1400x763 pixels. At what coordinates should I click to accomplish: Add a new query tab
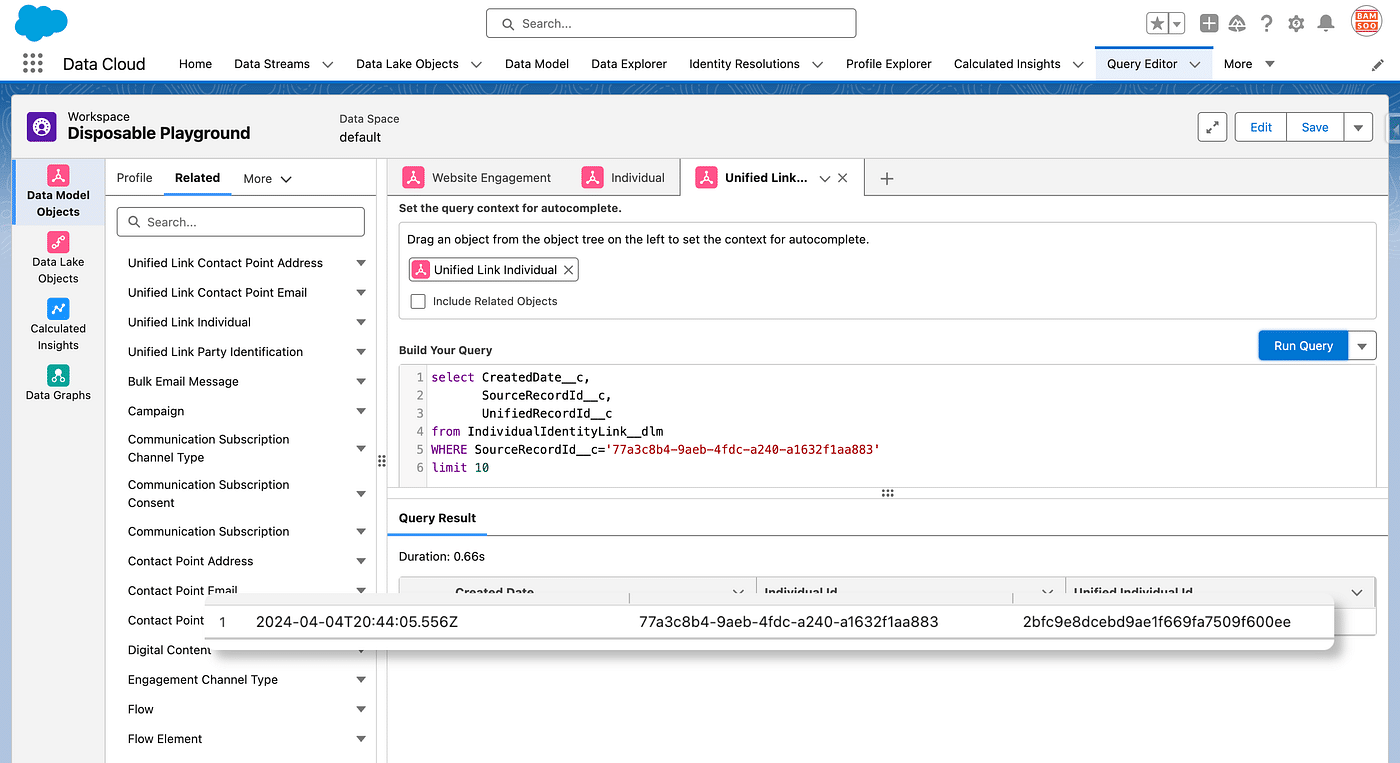tap(886, 178)
